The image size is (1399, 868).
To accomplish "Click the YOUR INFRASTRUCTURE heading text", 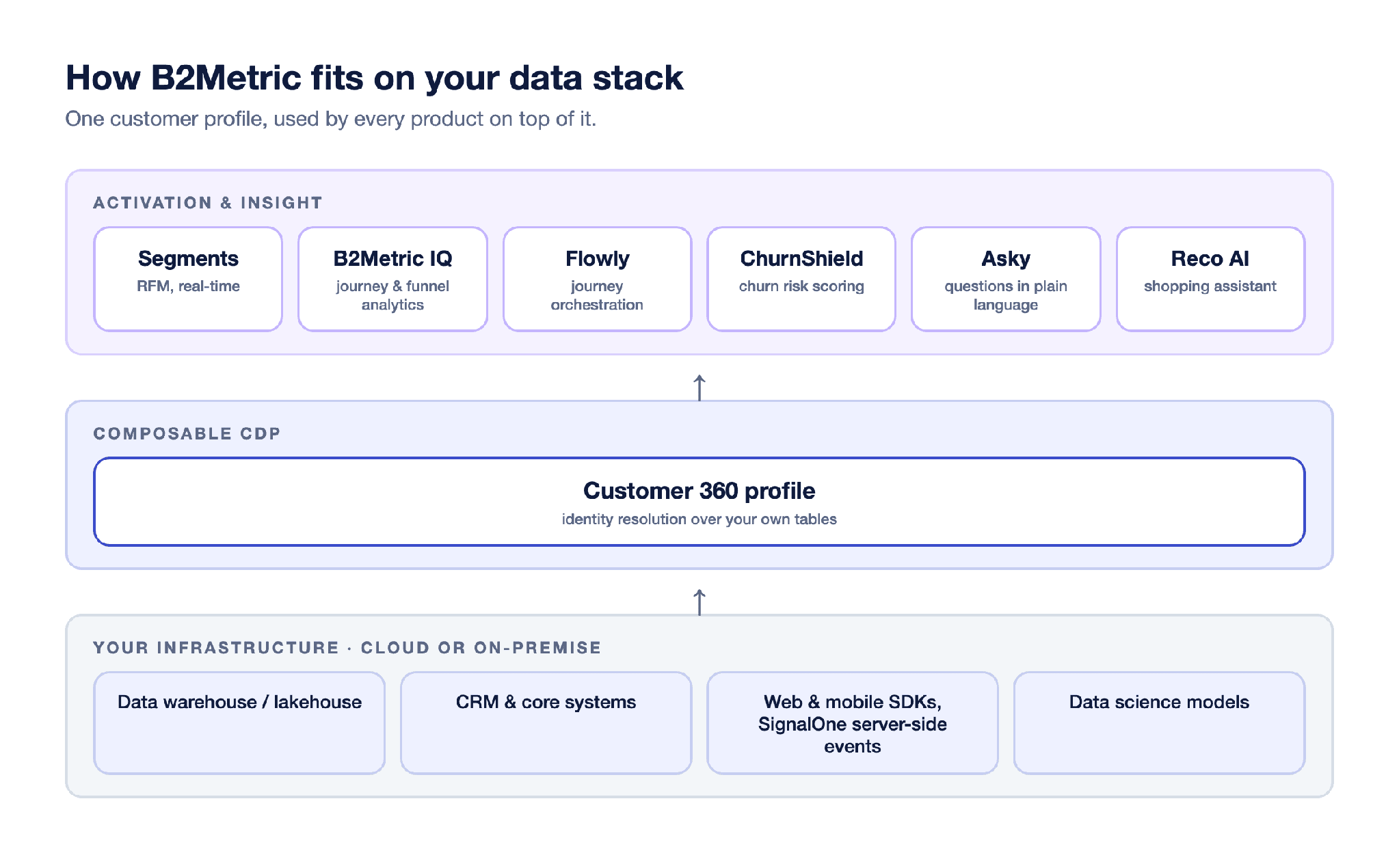I will (347, 648).
